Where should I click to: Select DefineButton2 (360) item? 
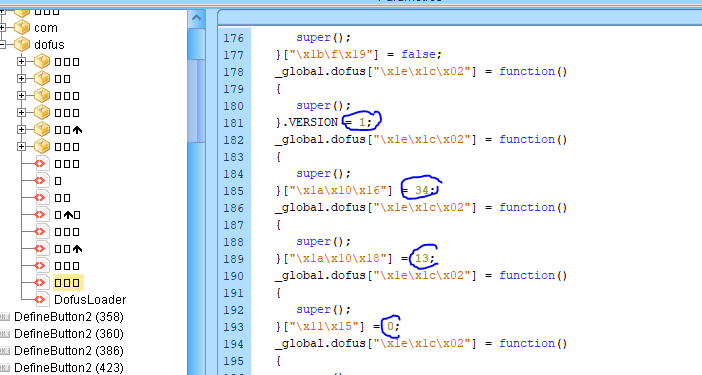pos(68,334)
